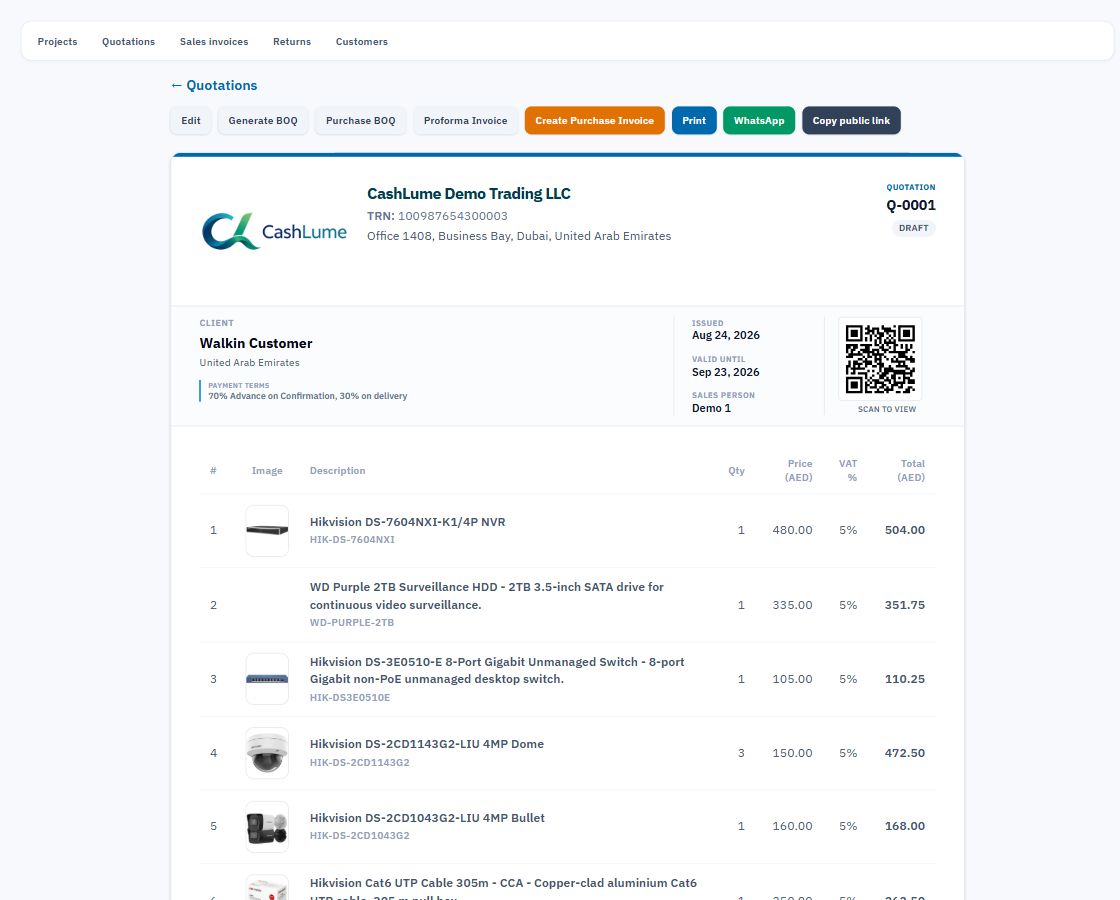Open the 4MP Bullet camera thumbnail
This screenshot has width=1120, height=900.
point(267,826)
